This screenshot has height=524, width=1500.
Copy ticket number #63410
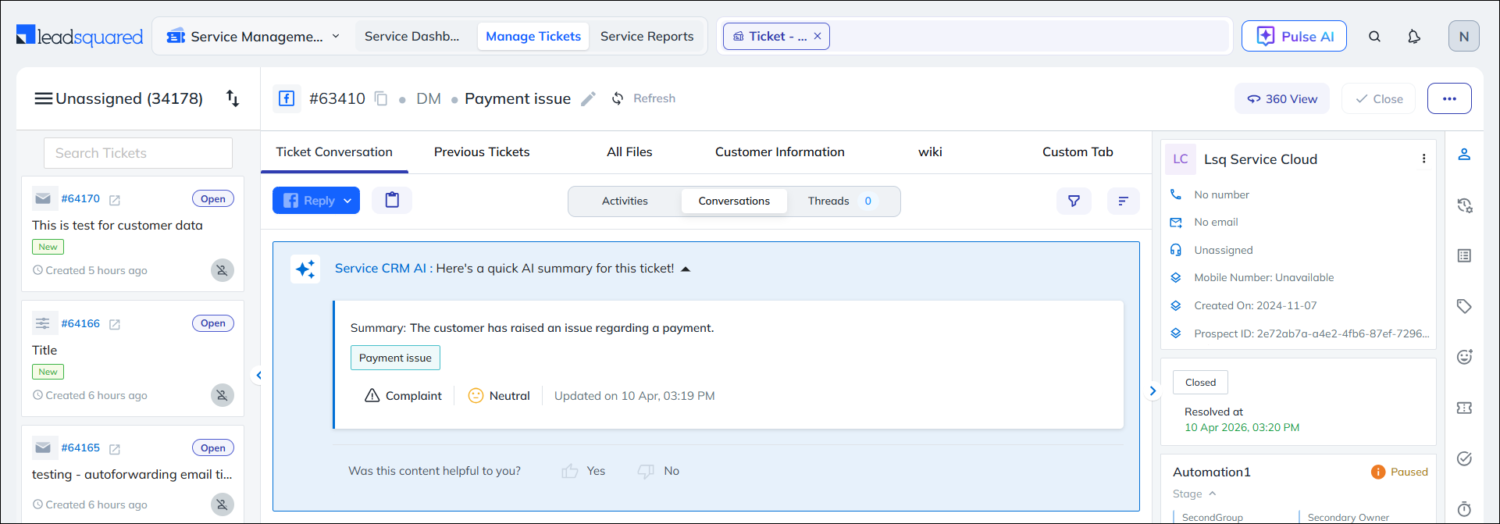[381, 98]
